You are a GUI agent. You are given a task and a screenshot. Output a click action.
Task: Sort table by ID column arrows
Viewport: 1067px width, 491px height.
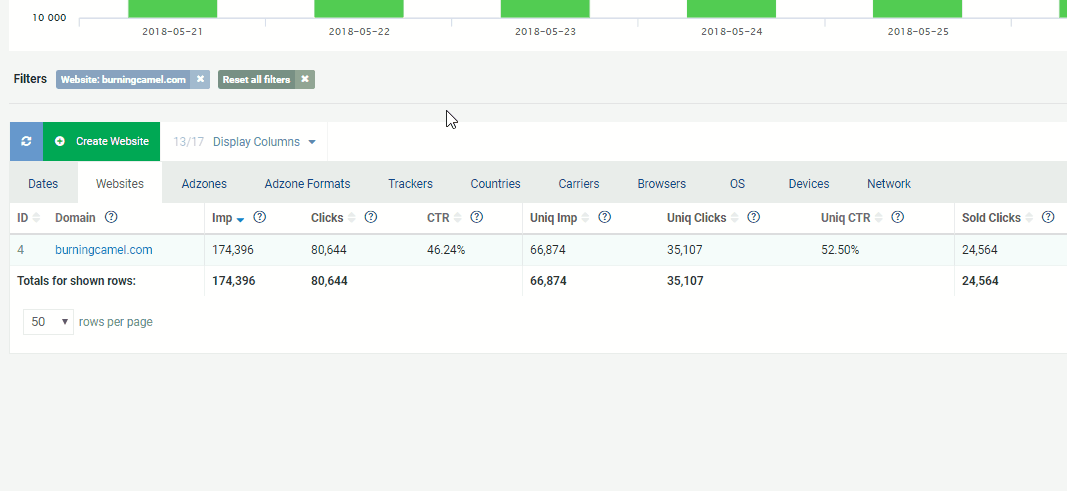tap(36, 218)
